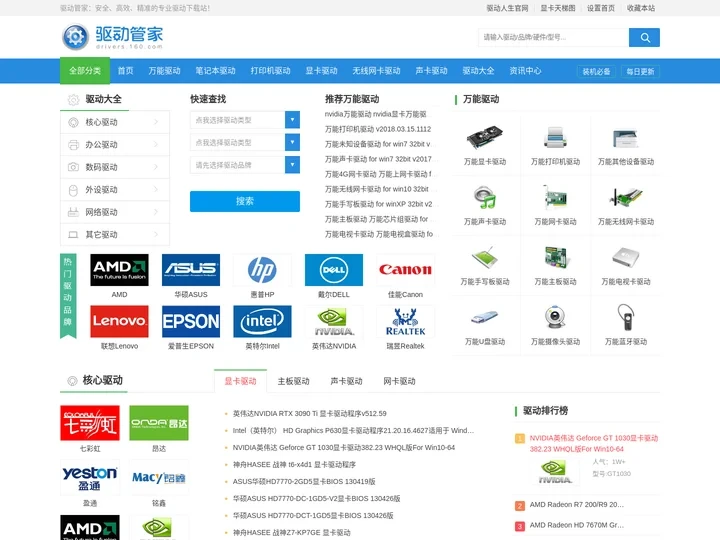Open 神舟HASEE 战神 t6-x4d1 显卡驱动程序 link

294,464
